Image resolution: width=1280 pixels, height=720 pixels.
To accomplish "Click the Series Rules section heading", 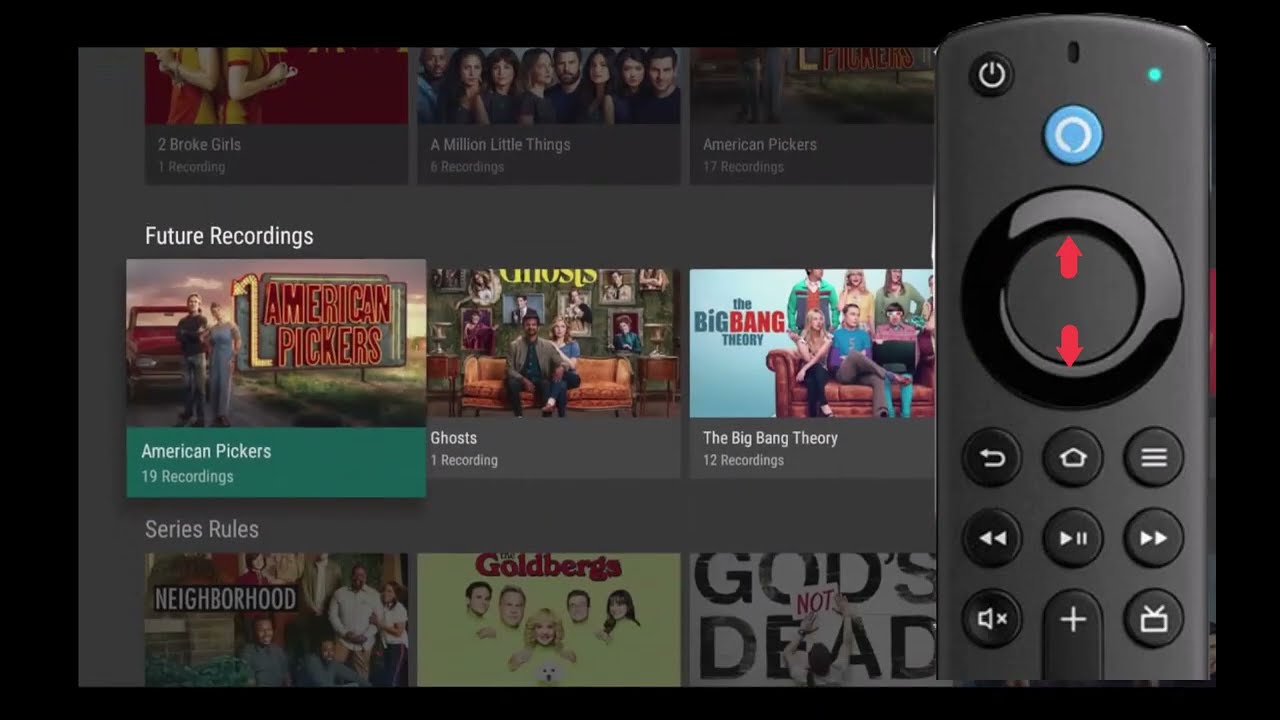I will [202, 529].
